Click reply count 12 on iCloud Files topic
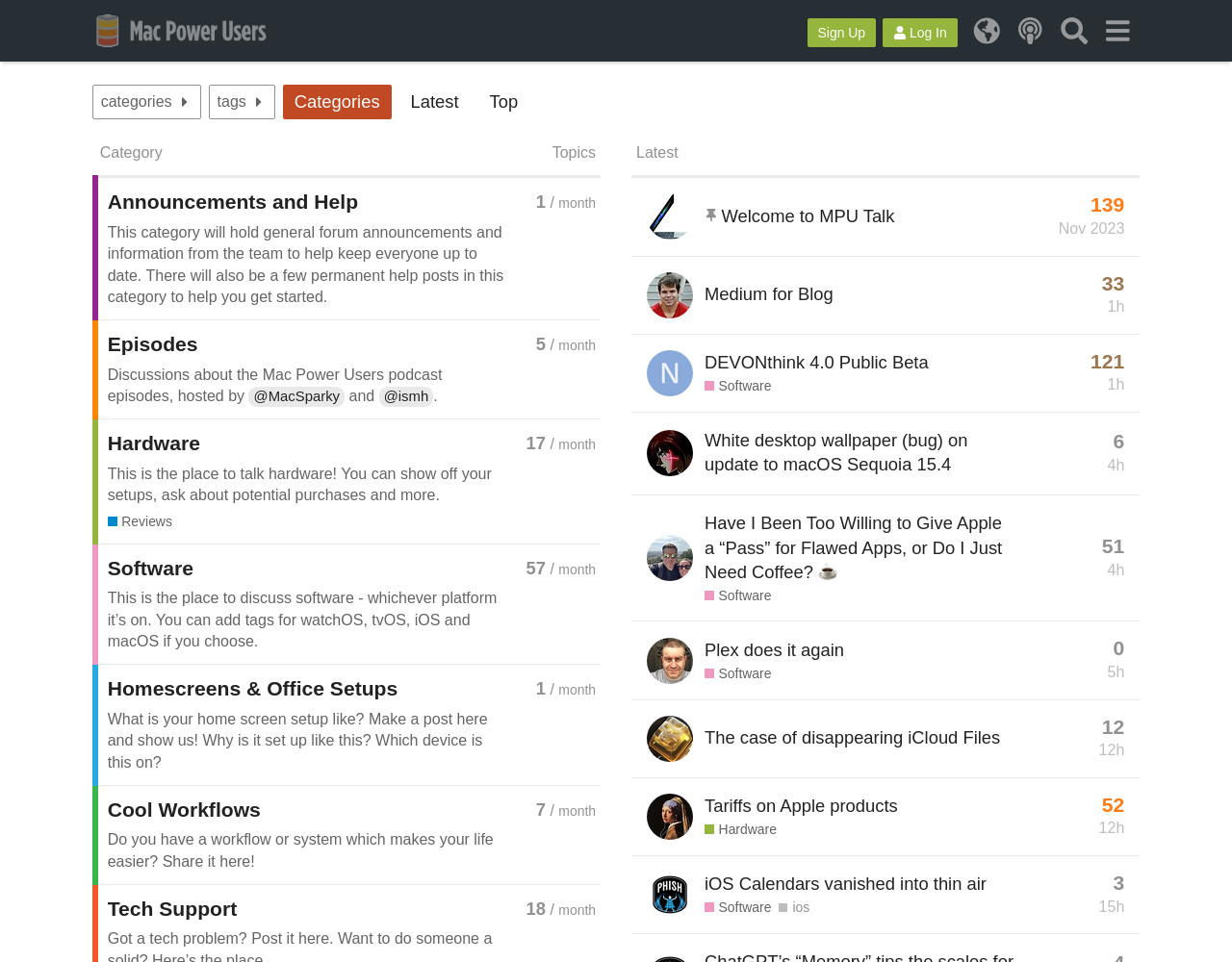This screenshot has height=962, width=1232. point(1113,727)
